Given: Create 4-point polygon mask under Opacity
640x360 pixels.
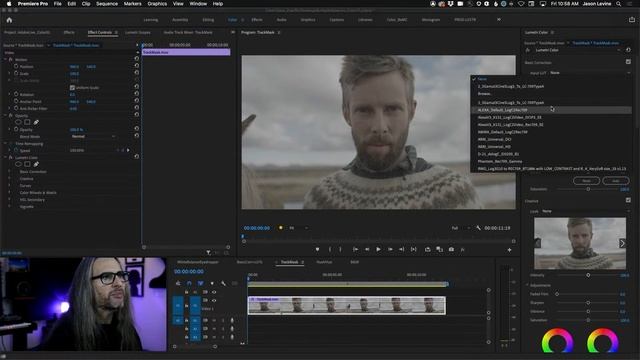Looking at the screenshot, I should (27, 122).
